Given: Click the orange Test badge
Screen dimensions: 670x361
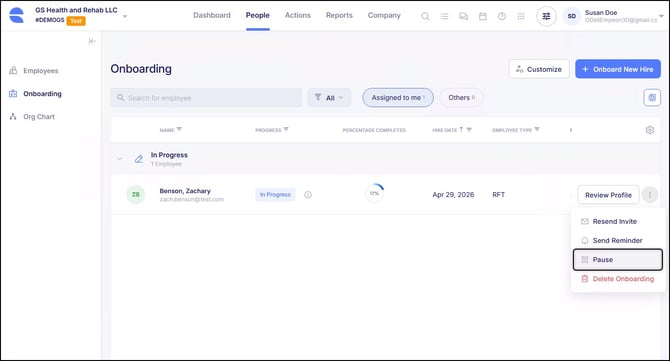Looking at the screenshot, I should point(76,21).
